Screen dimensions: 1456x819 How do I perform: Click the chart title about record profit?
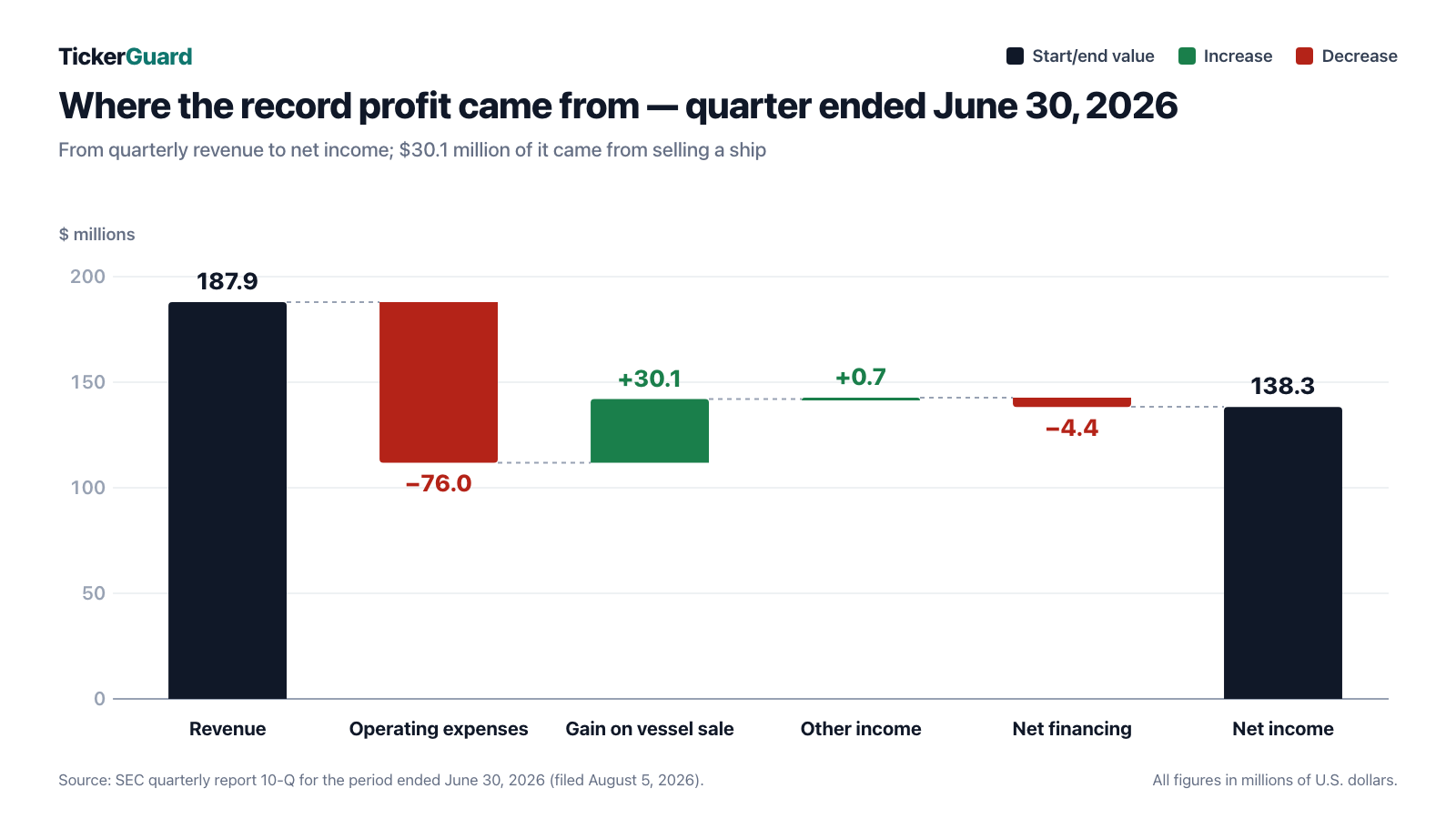coord(618,106)
